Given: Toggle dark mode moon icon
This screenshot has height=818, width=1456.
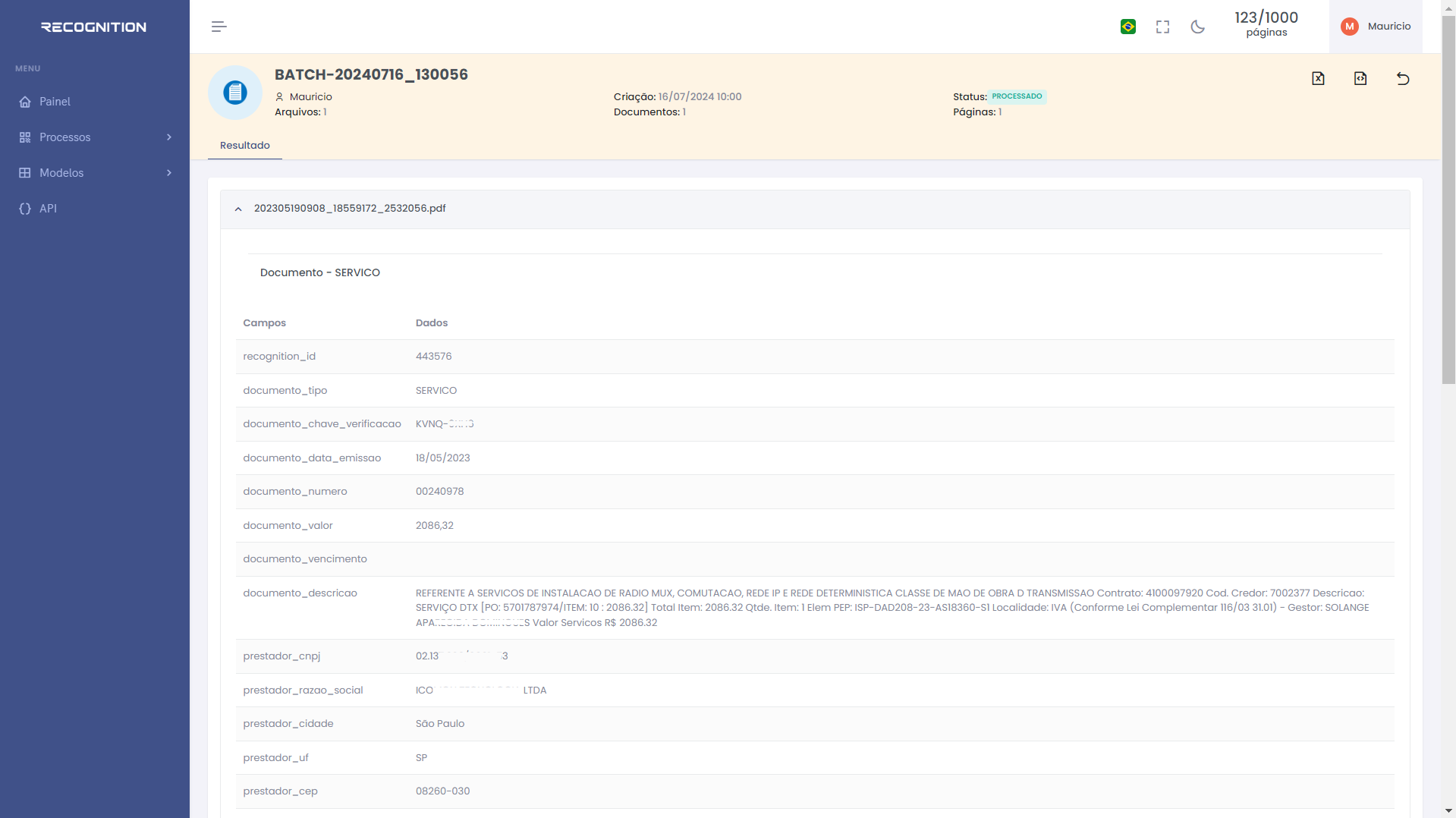Looking at the screenshot, I should coord(1198,27).
